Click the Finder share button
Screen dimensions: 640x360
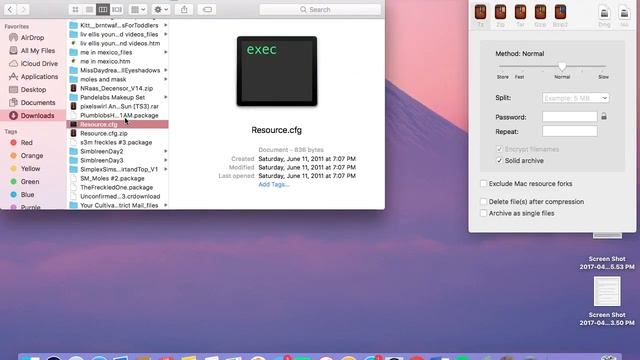(x=184, y=9)
